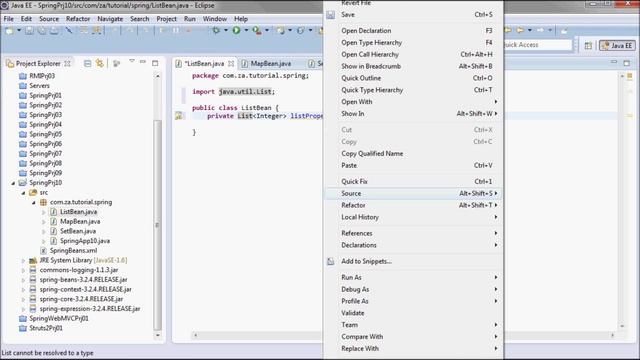Viewport: 640px width, 360px height.
Task: Click the Debug bug icon in the toolbar
Action: tap(216, 31)
